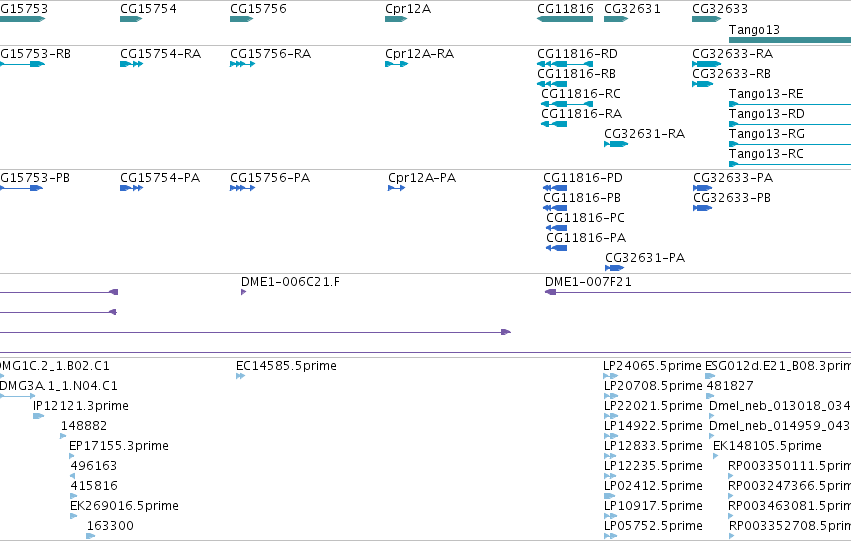Click the CG32633 gene glyph
This screenshot has height=541, width=851.
pos(707,19)
